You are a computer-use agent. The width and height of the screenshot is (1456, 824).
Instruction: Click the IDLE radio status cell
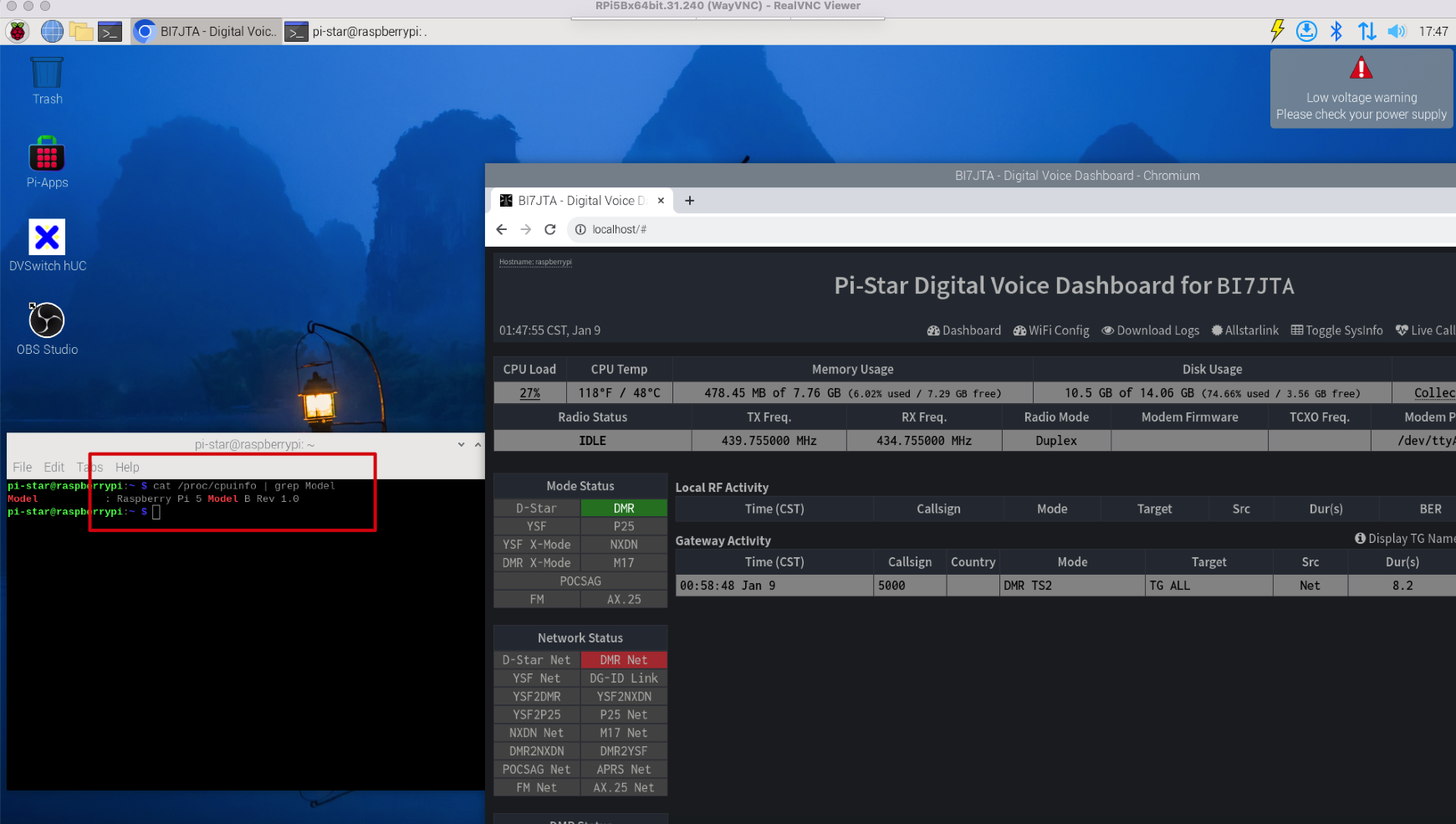pyautogui.click(x=592, y=441)
